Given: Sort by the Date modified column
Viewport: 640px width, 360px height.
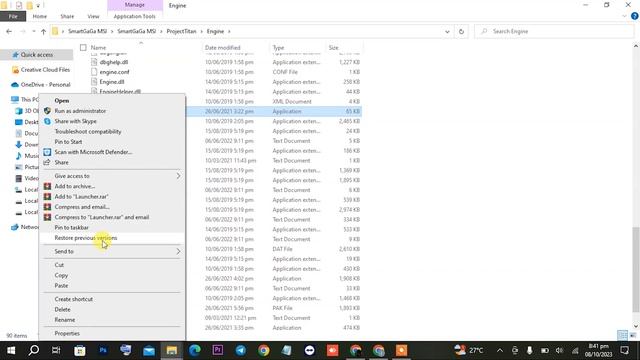Looking at the screenshot, I should tap(223, 48).
